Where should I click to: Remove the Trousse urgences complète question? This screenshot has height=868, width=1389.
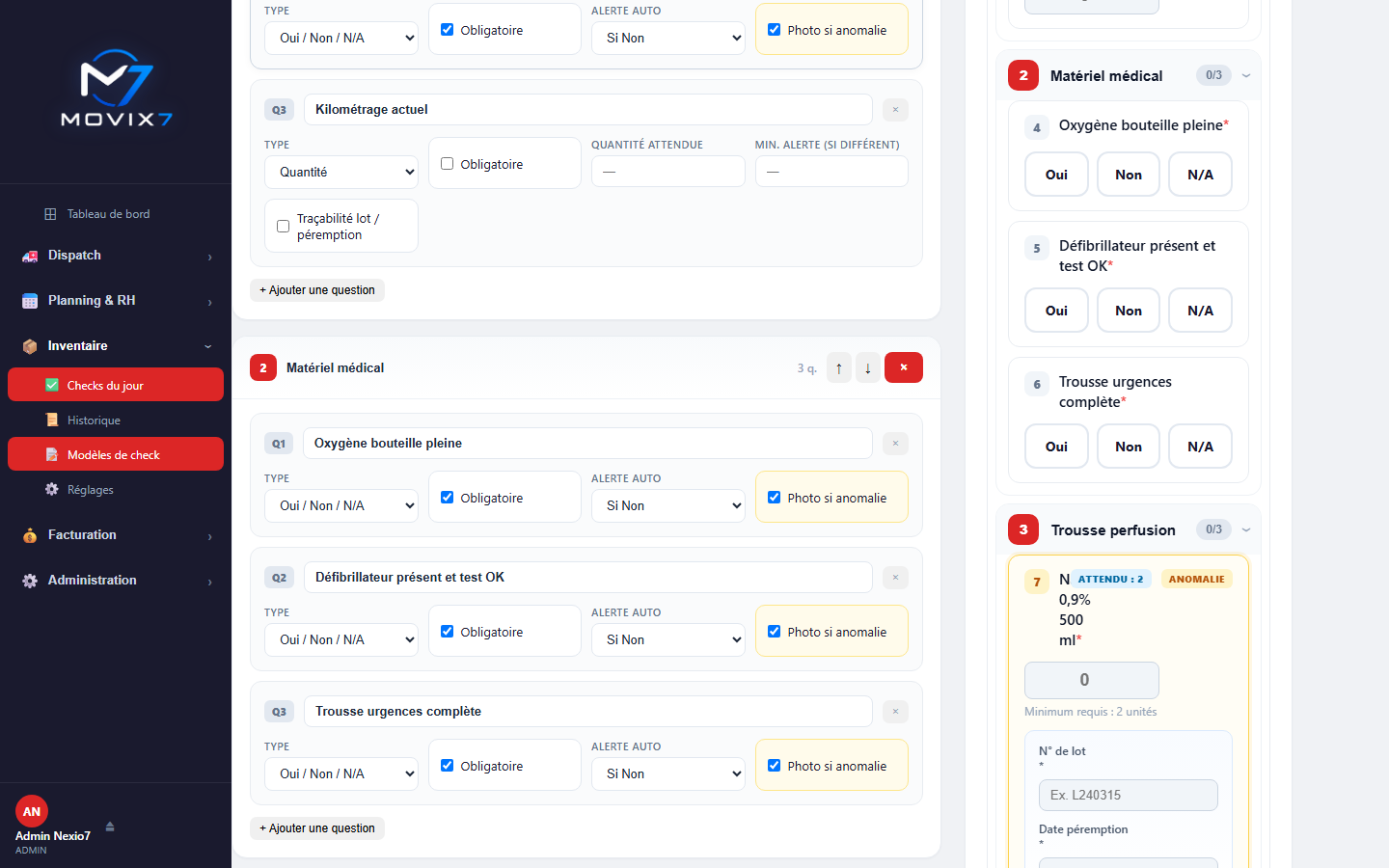click(x=895, y=712)
